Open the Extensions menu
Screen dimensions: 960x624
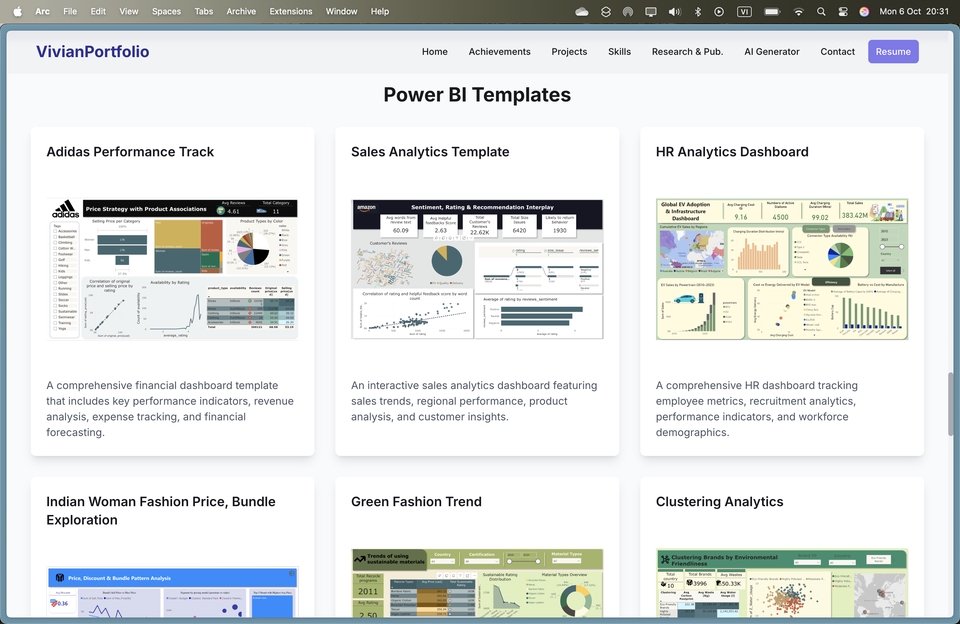291,11
